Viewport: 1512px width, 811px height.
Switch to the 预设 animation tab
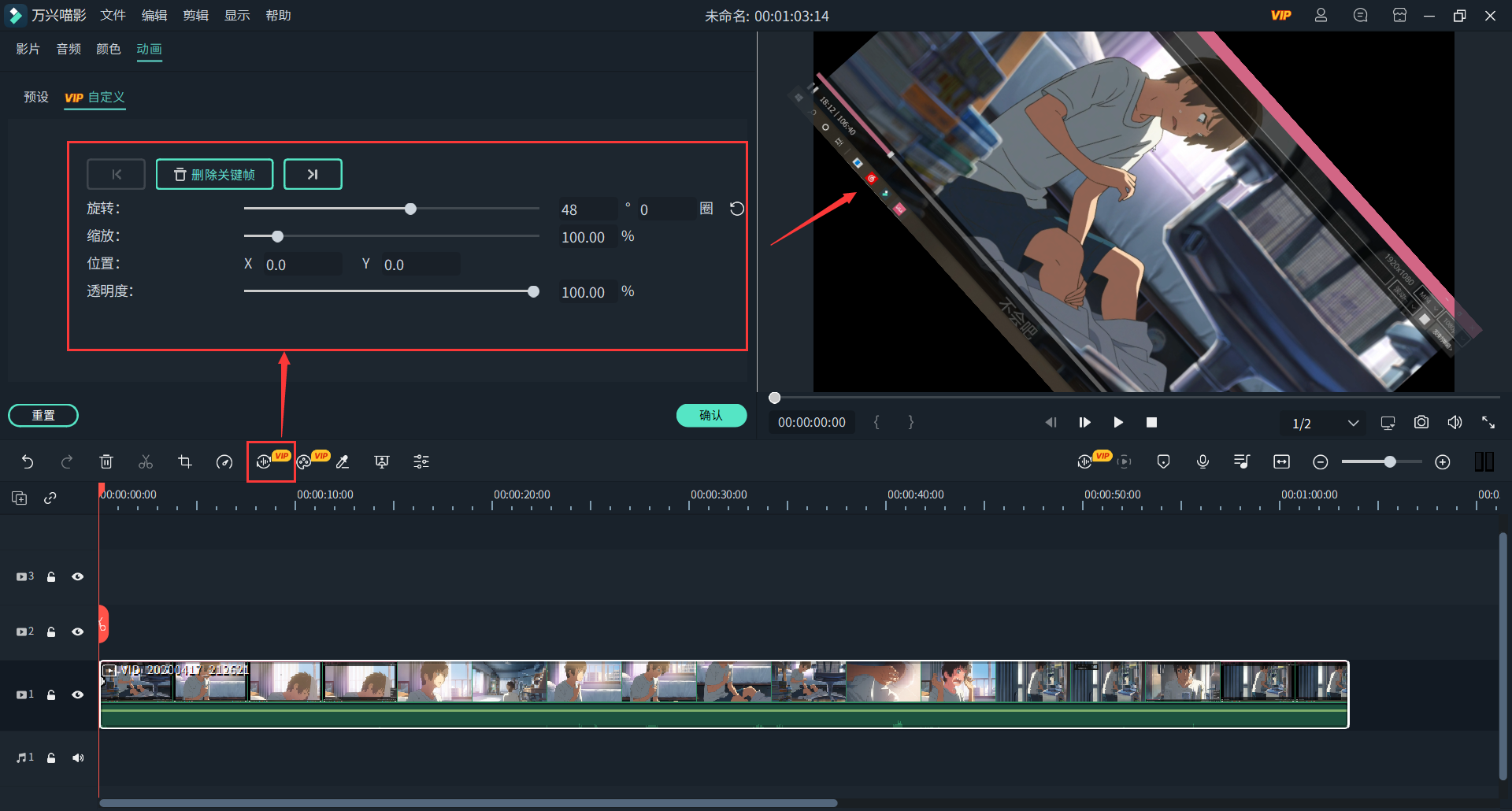coord(36,97)
